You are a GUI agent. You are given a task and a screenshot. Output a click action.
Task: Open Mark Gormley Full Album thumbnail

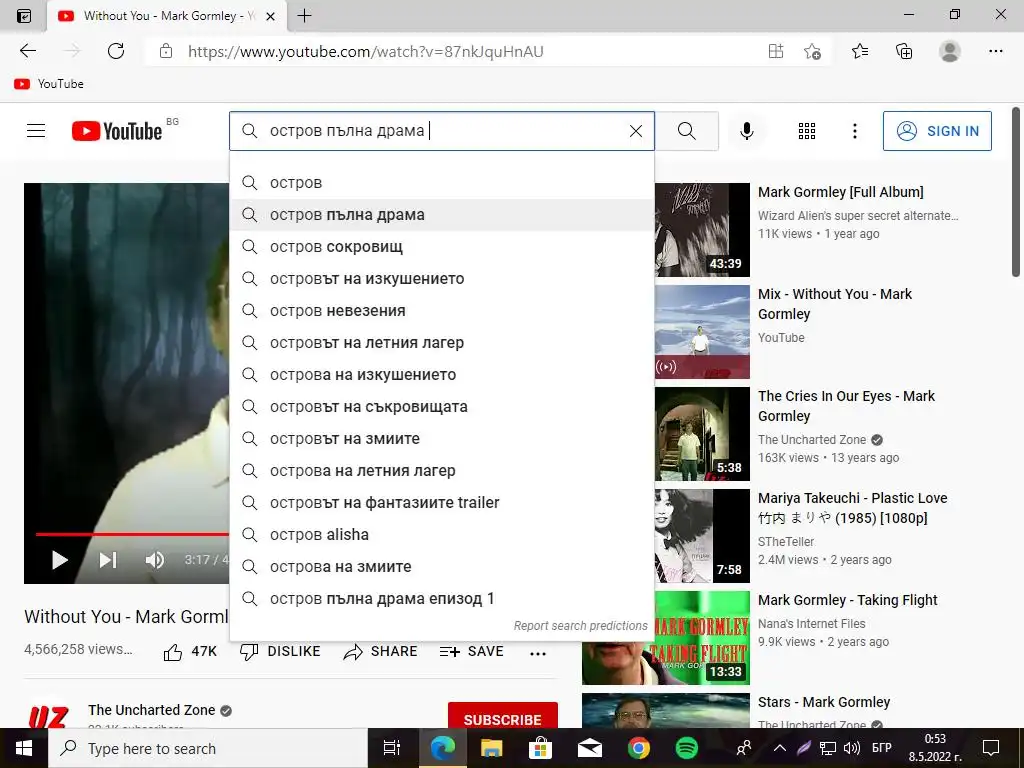[x=702, y=230]
